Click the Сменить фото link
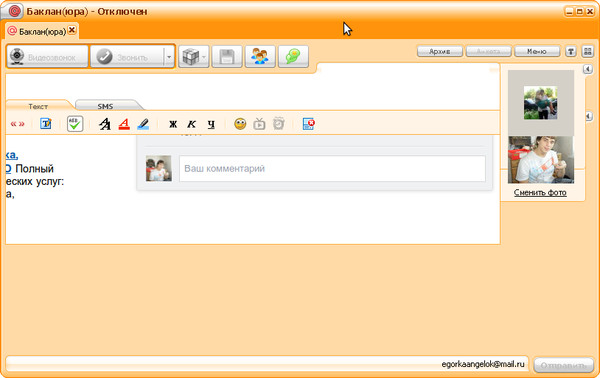Viewport: 600px width, 378px height. tap(540, 192)
